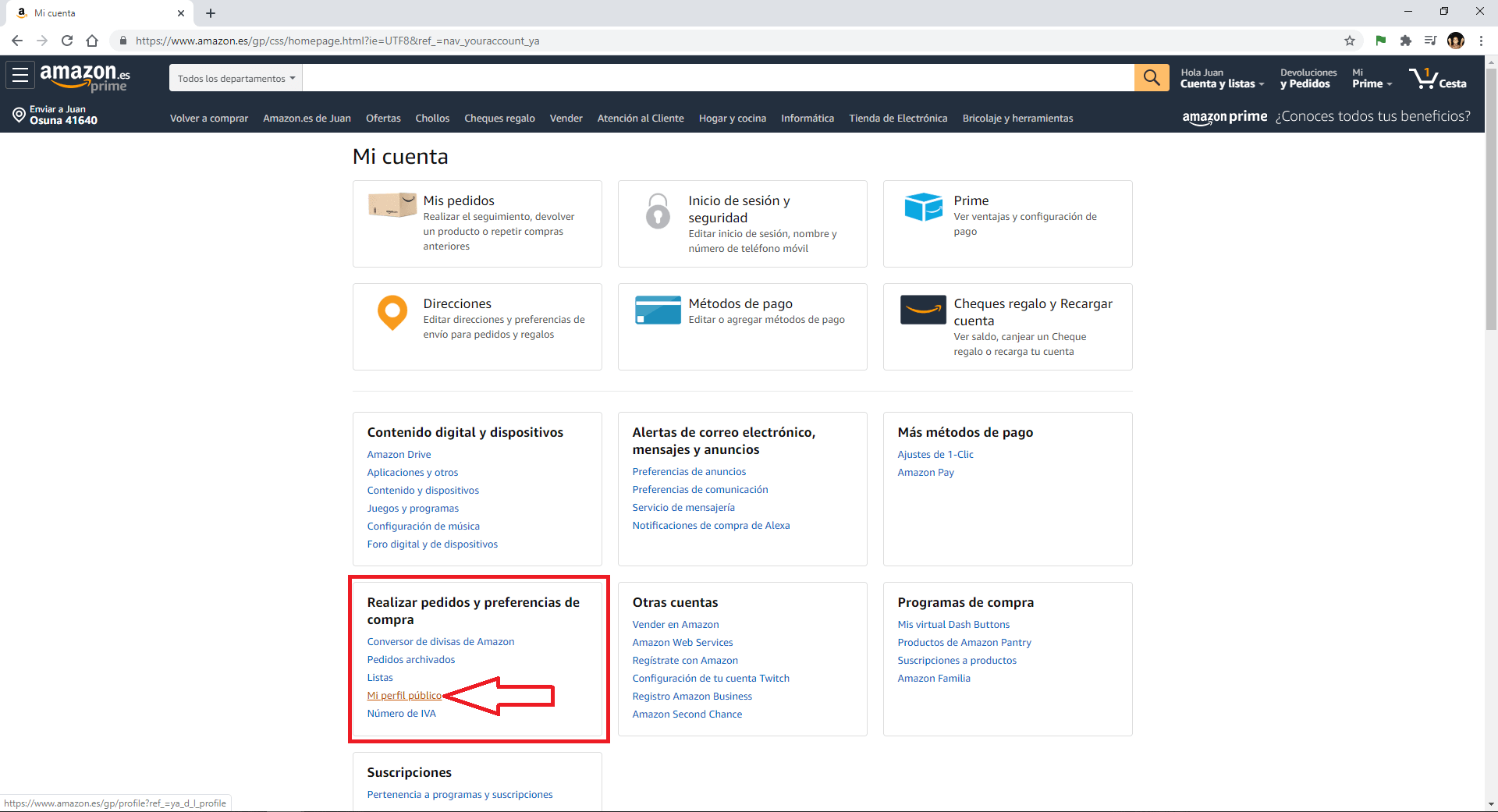Open the extensions puzzle piece icon
1498x812 pixels.
(x=1406, y=41)
